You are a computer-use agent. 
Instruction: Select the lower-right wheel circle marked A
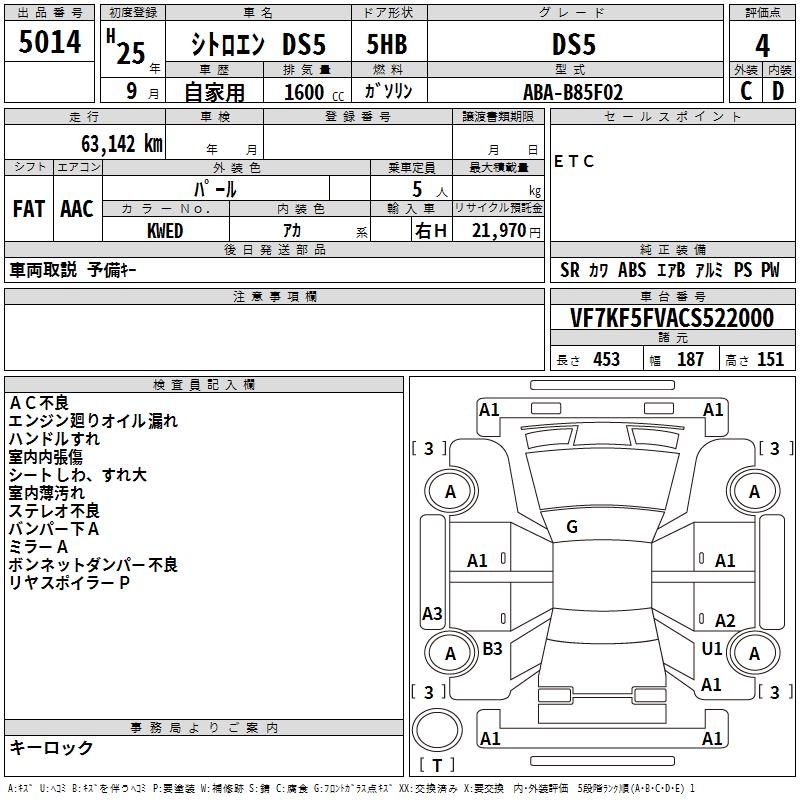[x=754, y=653]
